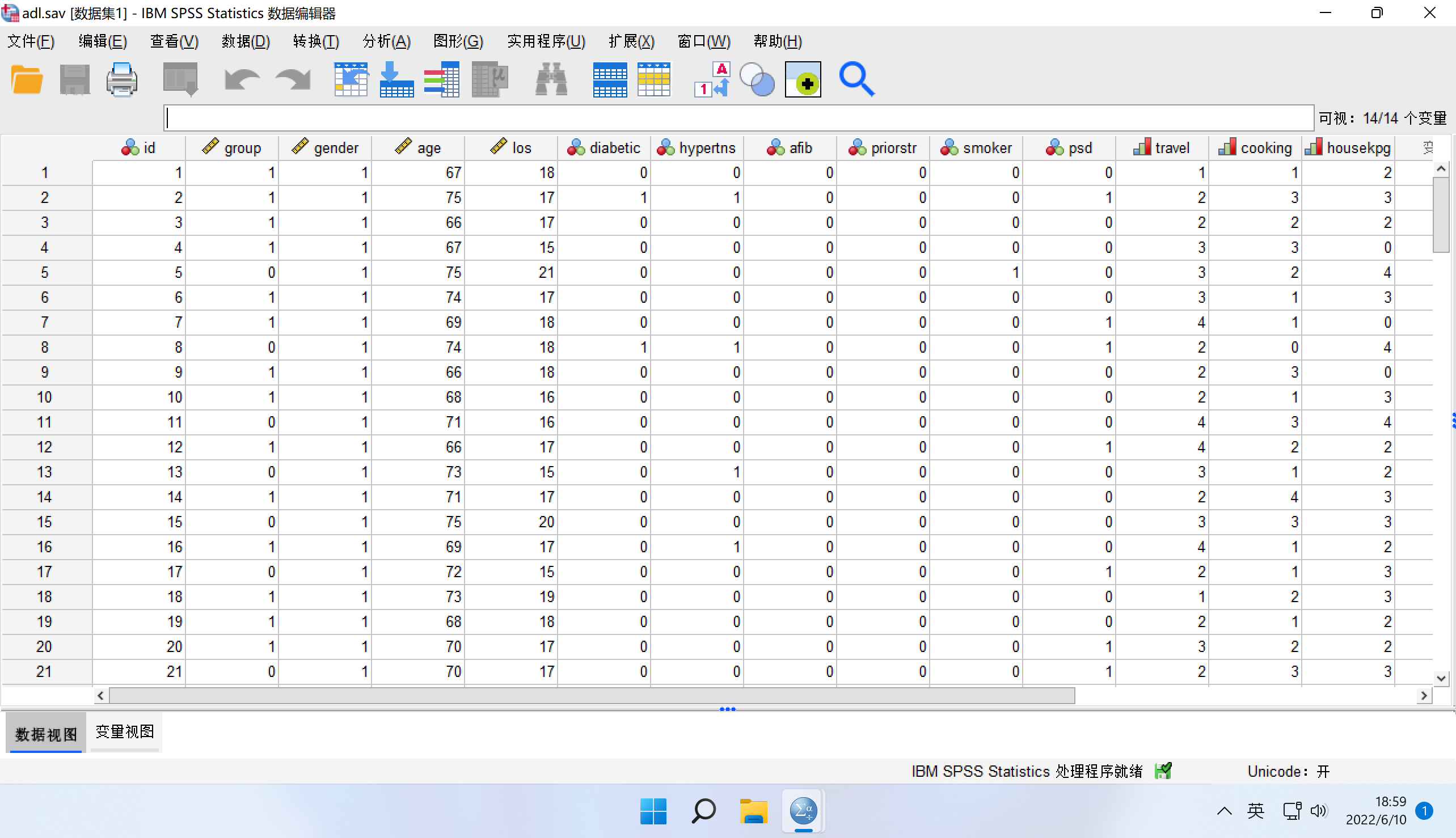1456x838 pixels.
Task: Click the overlapping circles variable sets icon
Action: coord(757,79)
